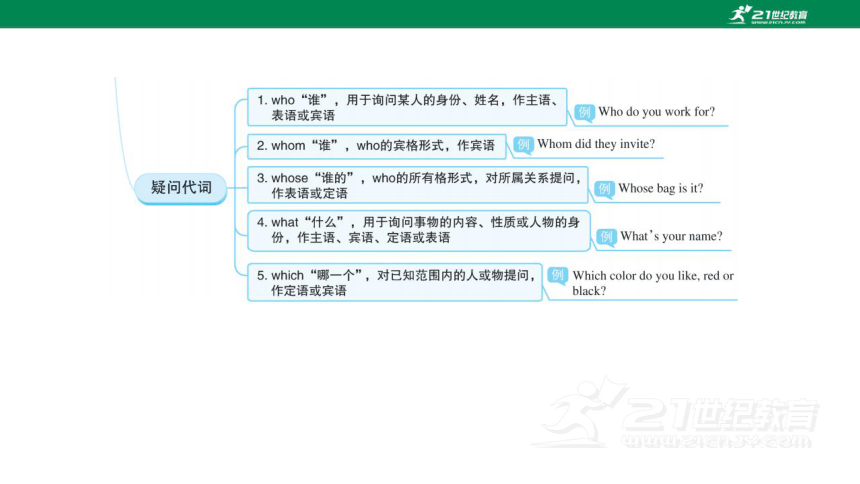Click the sentence 'Whom did they invite?'
Screen dimensions: 860x484
point(596,144)
